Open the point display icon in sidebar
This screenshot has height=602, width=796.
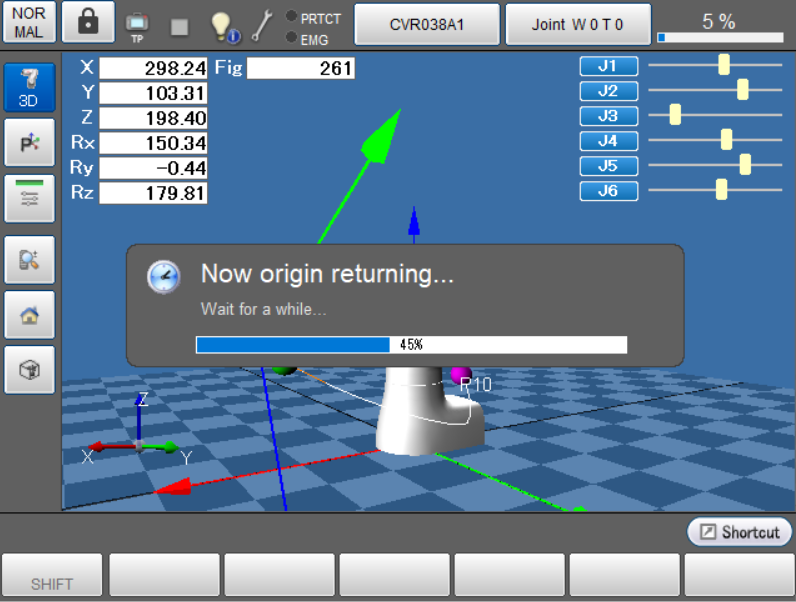29,143
